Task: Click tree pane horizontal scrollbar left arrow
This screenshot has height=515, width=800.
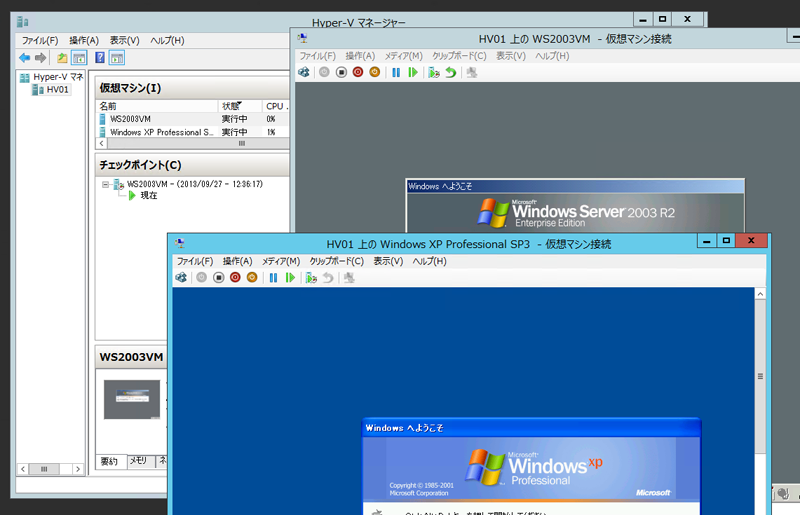Action: coord(23,469)
